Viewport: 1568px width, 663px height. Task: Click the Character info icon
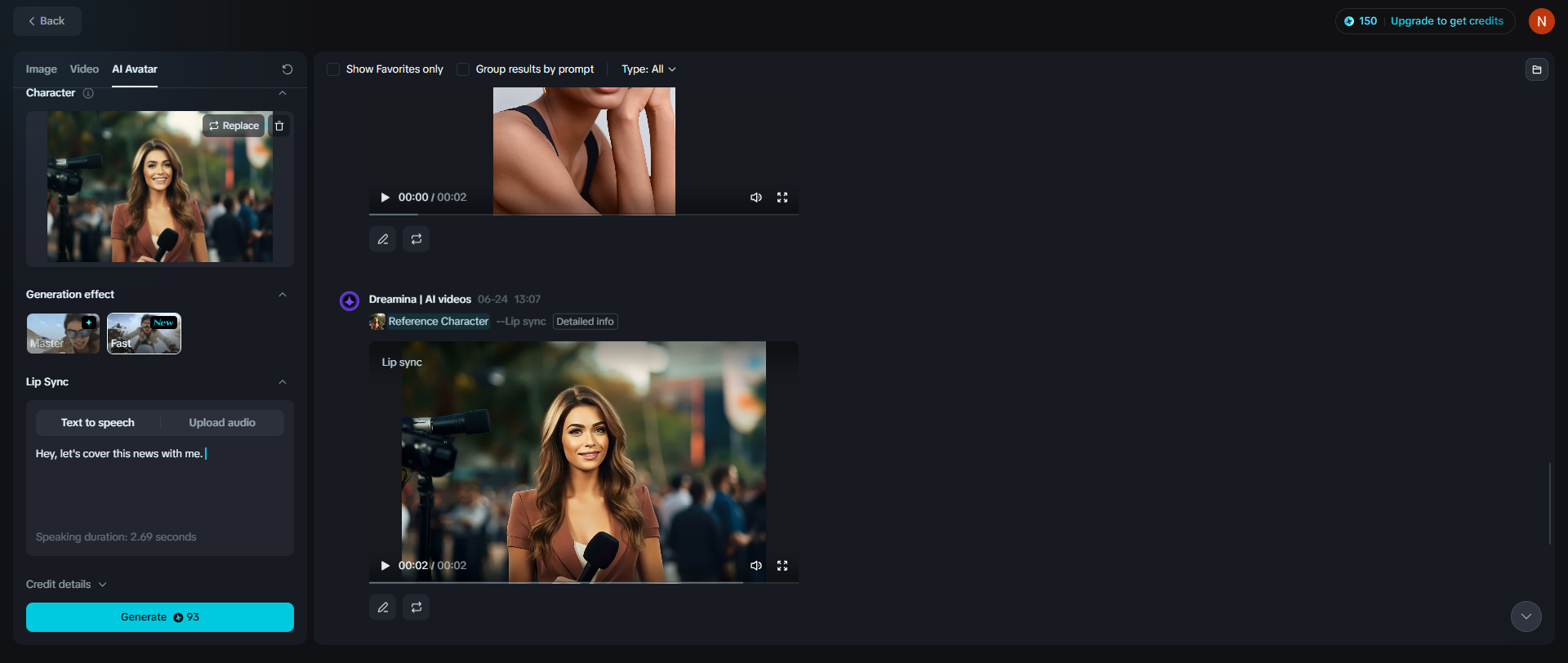[x=88, y=93]
